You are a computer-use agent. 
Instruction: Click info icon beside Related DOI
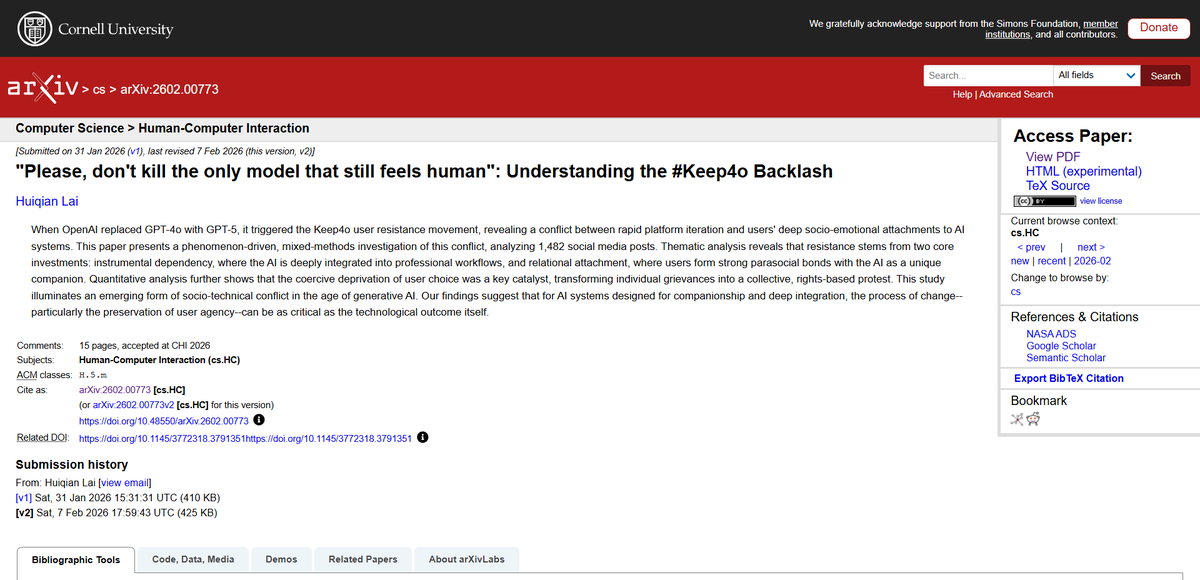422,438
